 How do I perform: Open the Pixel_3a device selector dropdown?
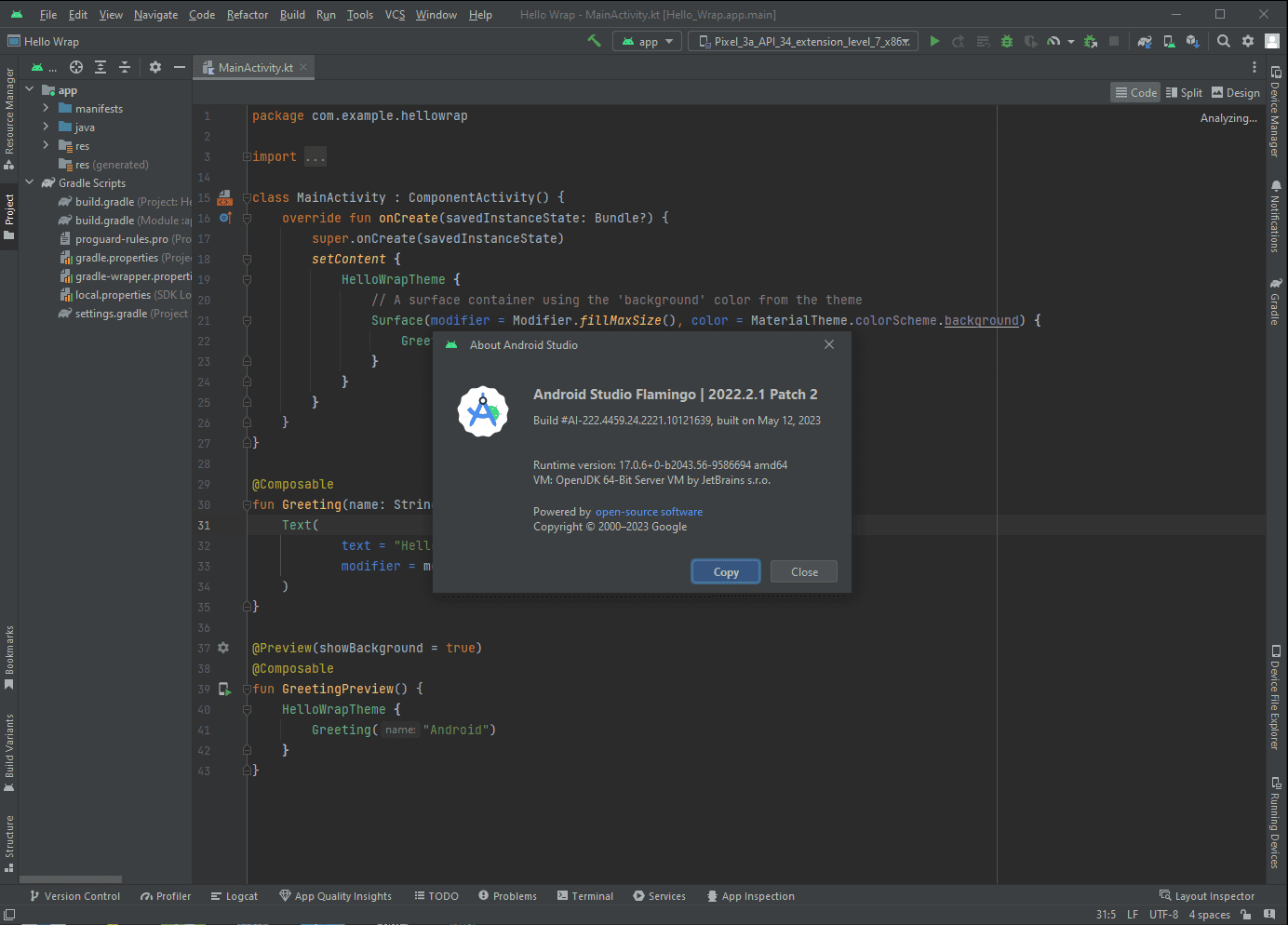[803, 41]
